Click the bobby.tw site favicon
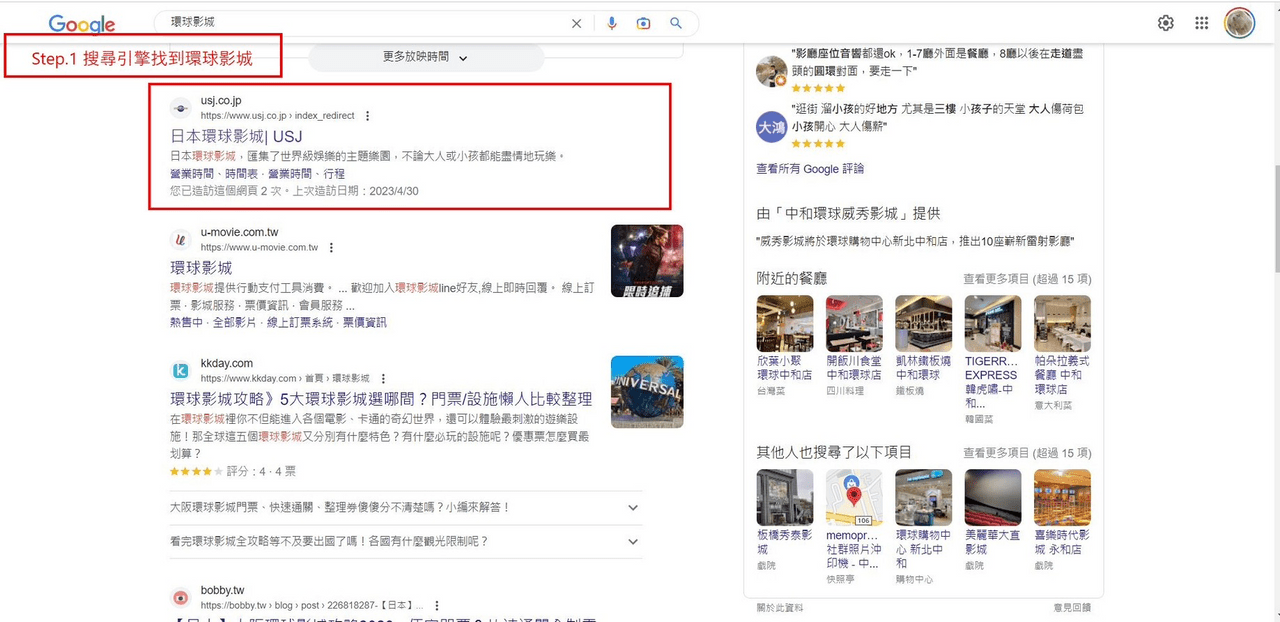1280x622 pixels. click(x=180, y=598)
